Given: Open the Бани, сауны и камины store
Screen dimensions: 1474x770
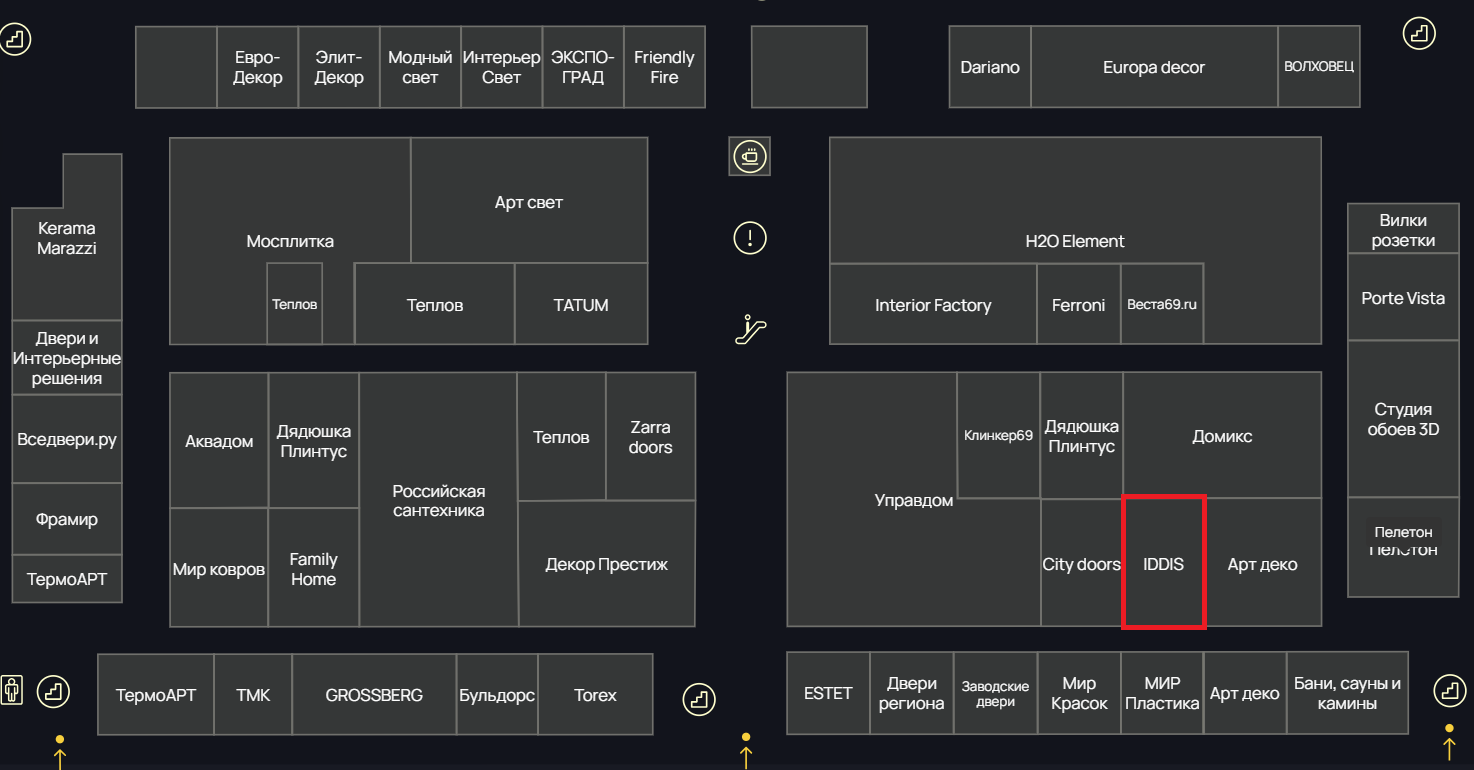Looking at the screenshot, I should pos(1347,693).
